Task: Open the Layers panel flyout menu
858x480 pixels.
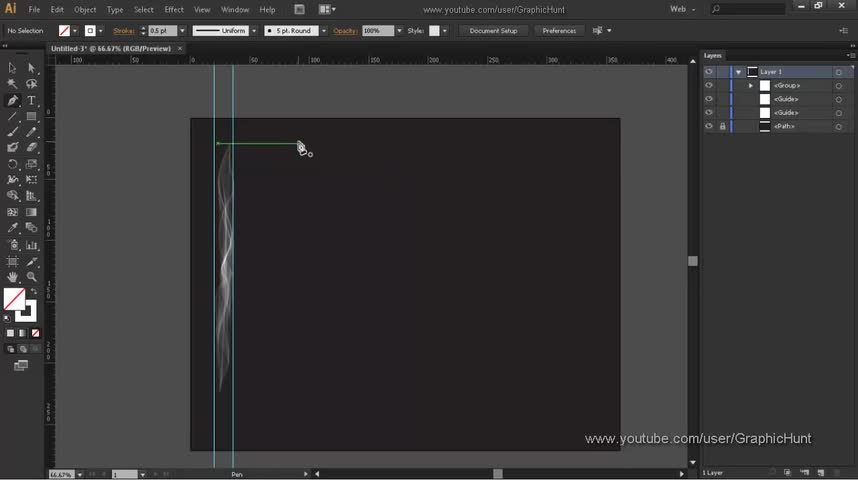Action: coord(850,56)
